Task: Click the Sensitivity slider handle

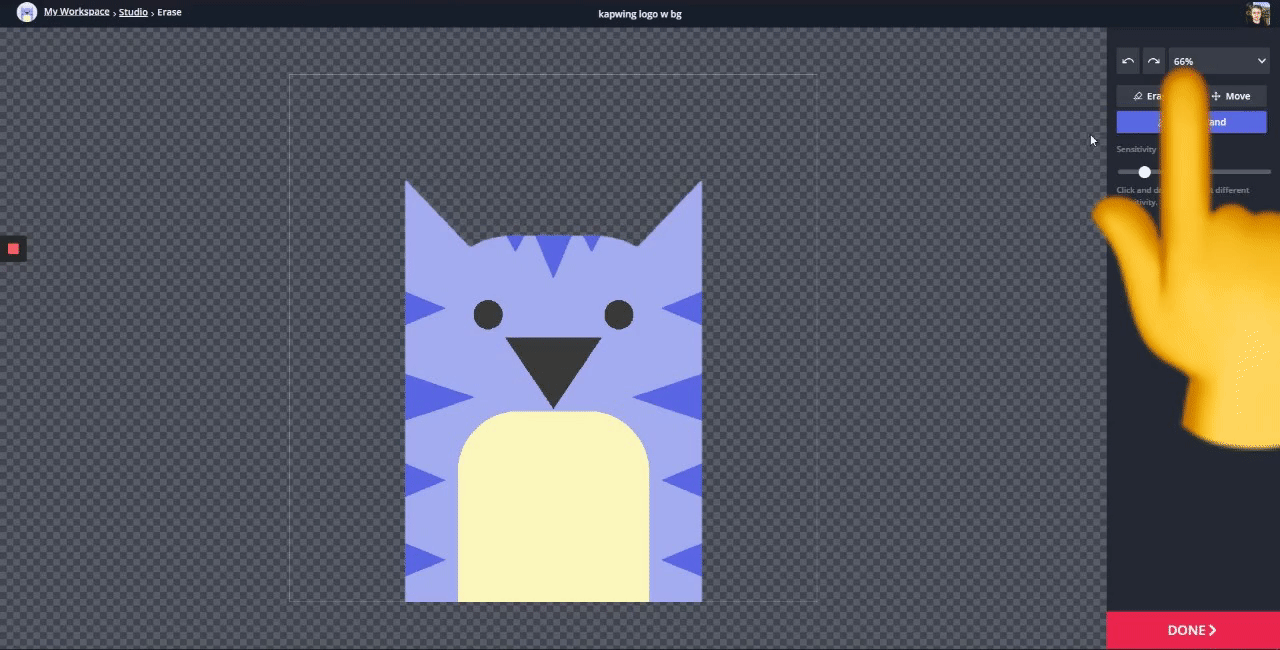Action: [1144, 172]
